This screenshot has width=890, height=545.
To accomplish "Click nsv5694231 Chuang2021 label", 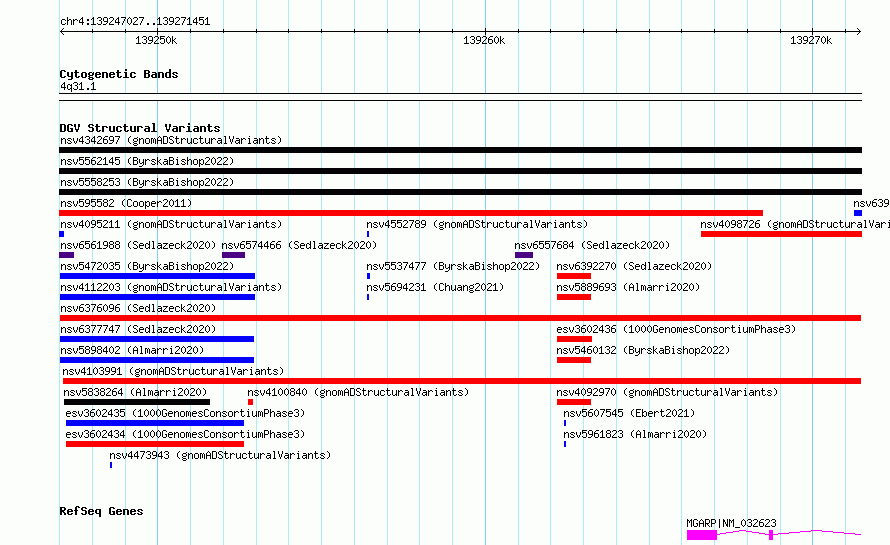I will point(435,287).
